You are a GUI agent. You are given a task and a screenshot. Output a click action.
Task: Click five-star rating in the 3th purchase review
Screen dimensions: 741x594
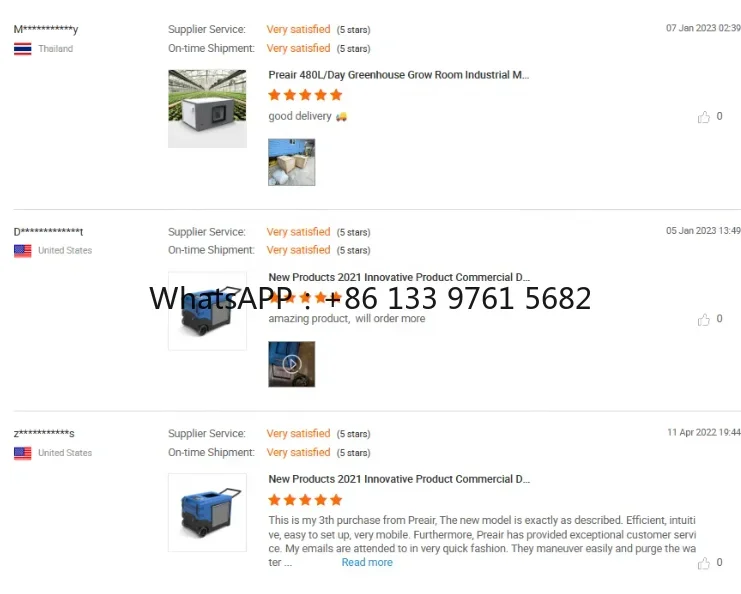(305, 500)
